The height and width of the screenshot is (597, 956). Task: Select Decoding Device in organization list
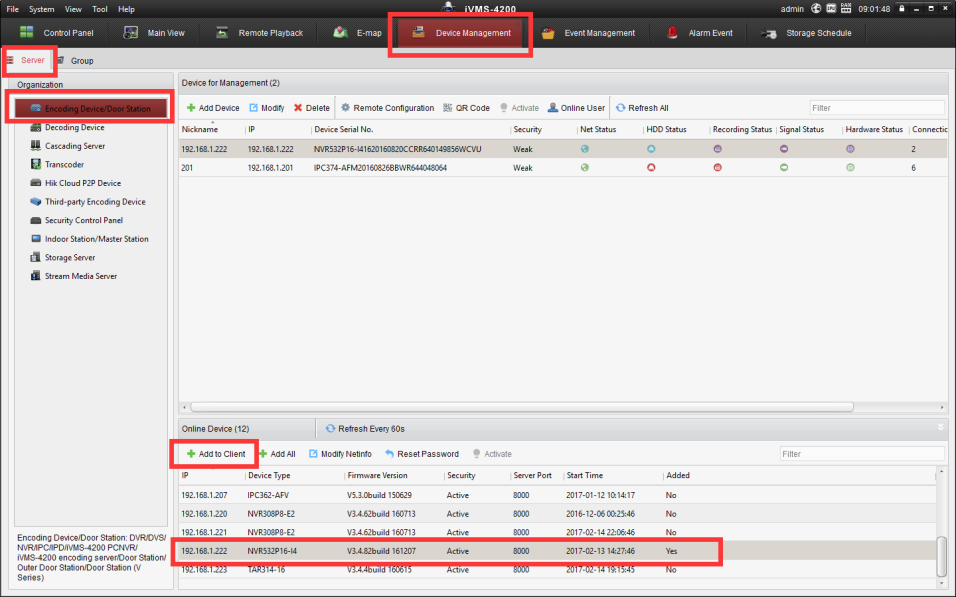click(x=74, y=128)
